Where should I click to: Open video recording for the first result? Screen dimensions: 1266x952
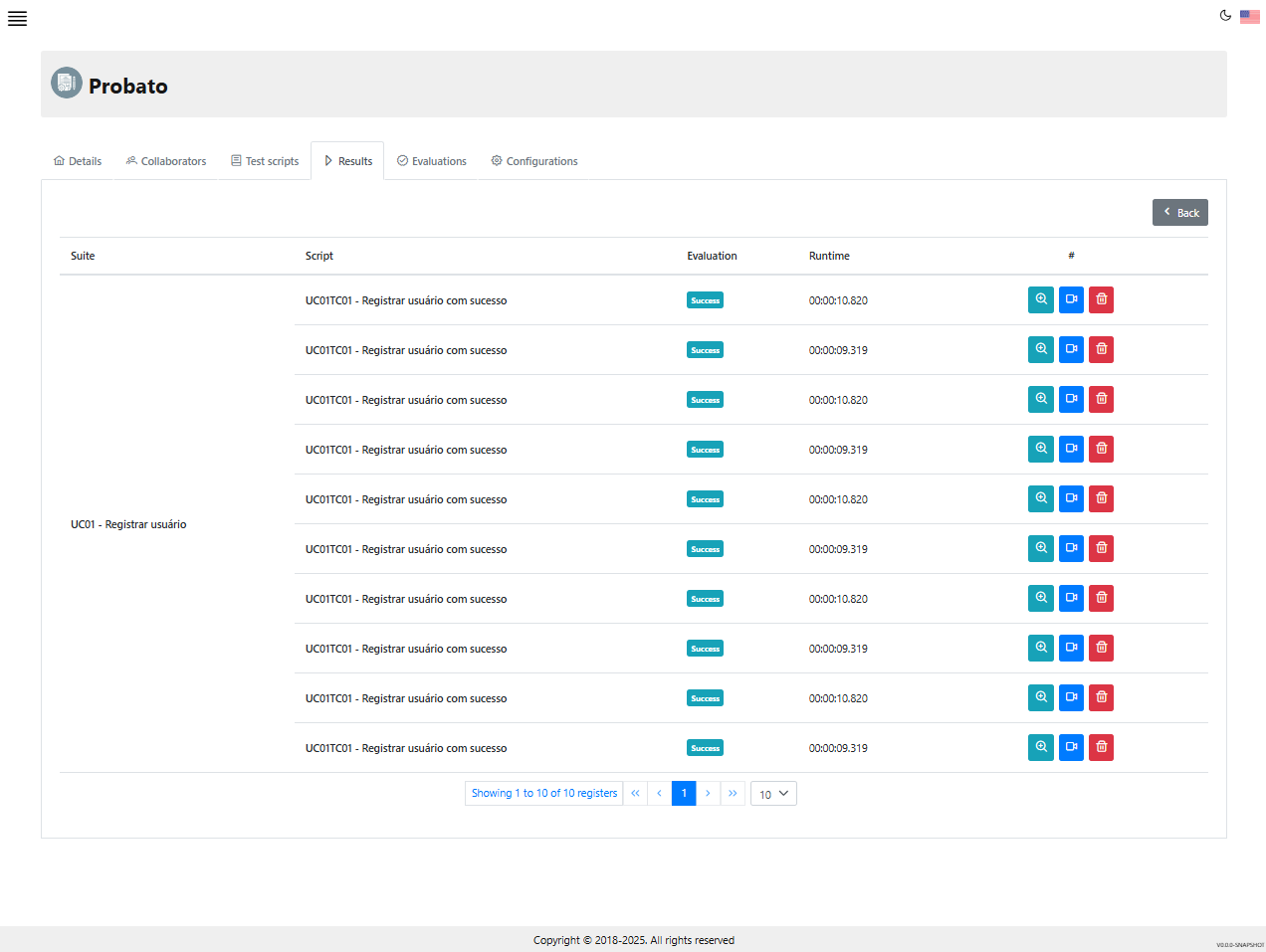pos(1071,299)
